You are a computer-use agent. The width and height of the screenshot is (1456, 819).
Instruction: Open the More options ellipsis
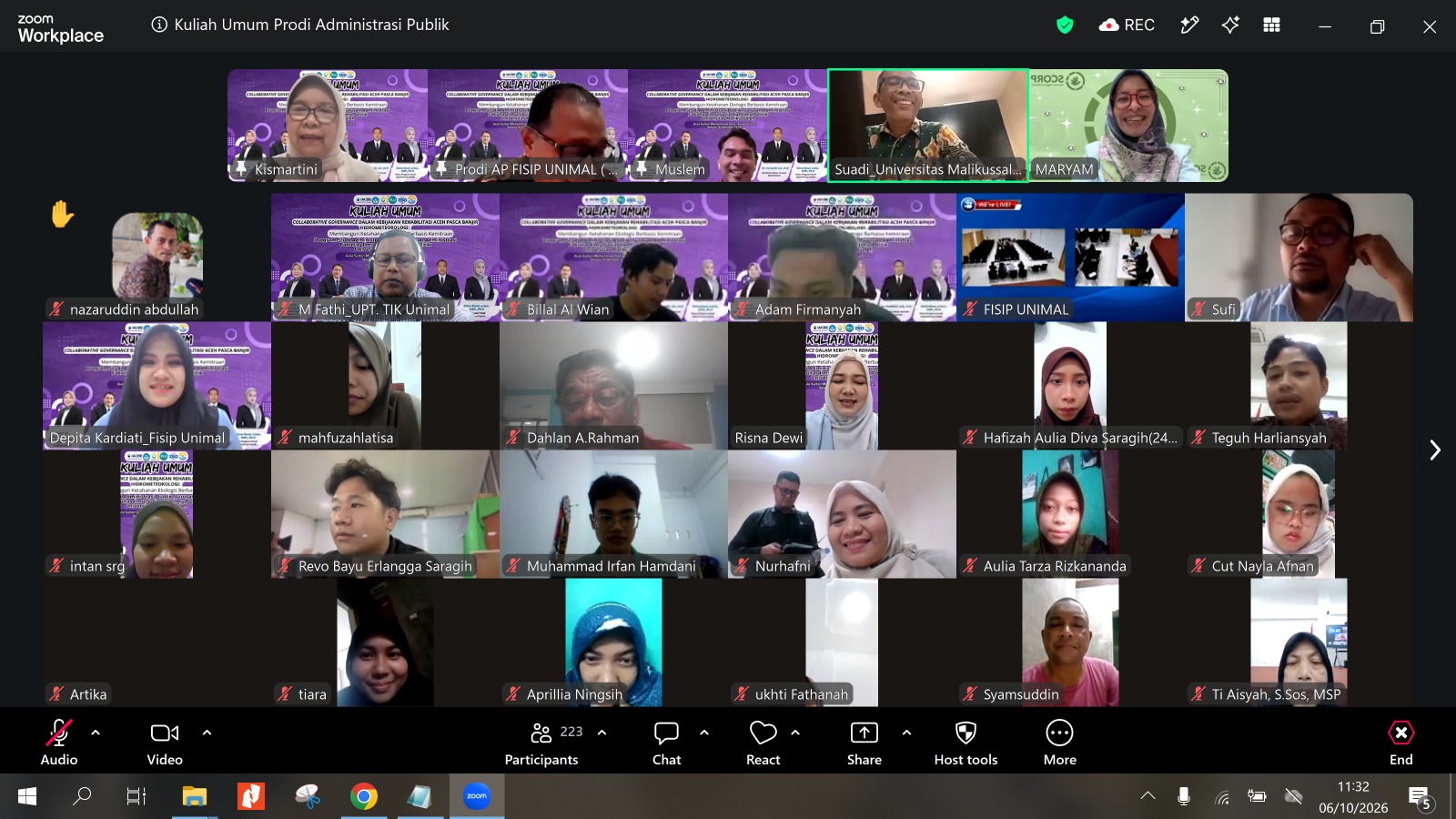(x=1059, y=743)
